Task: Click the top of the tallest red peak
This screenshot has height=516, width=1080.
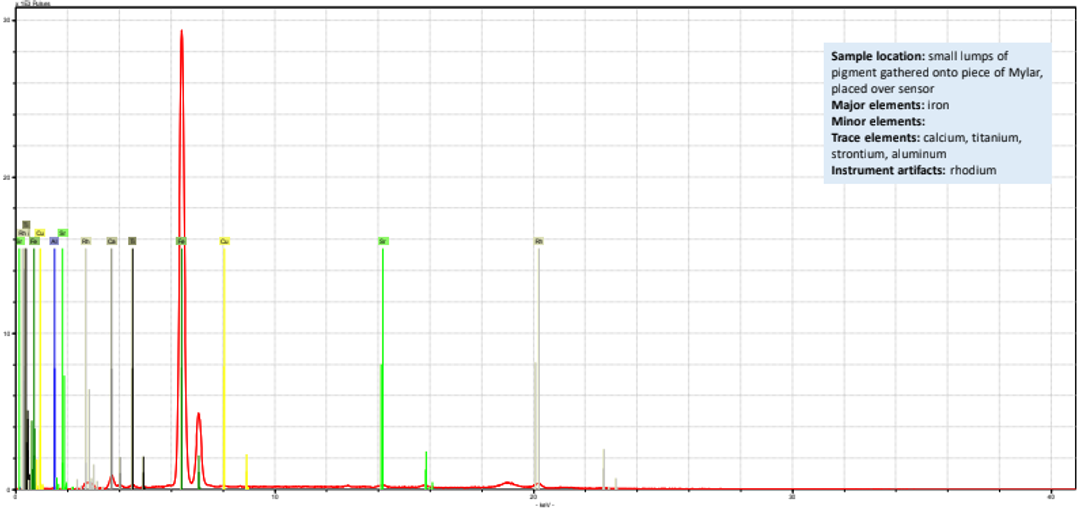Action: pyautogui.click(x=181, y=31)
